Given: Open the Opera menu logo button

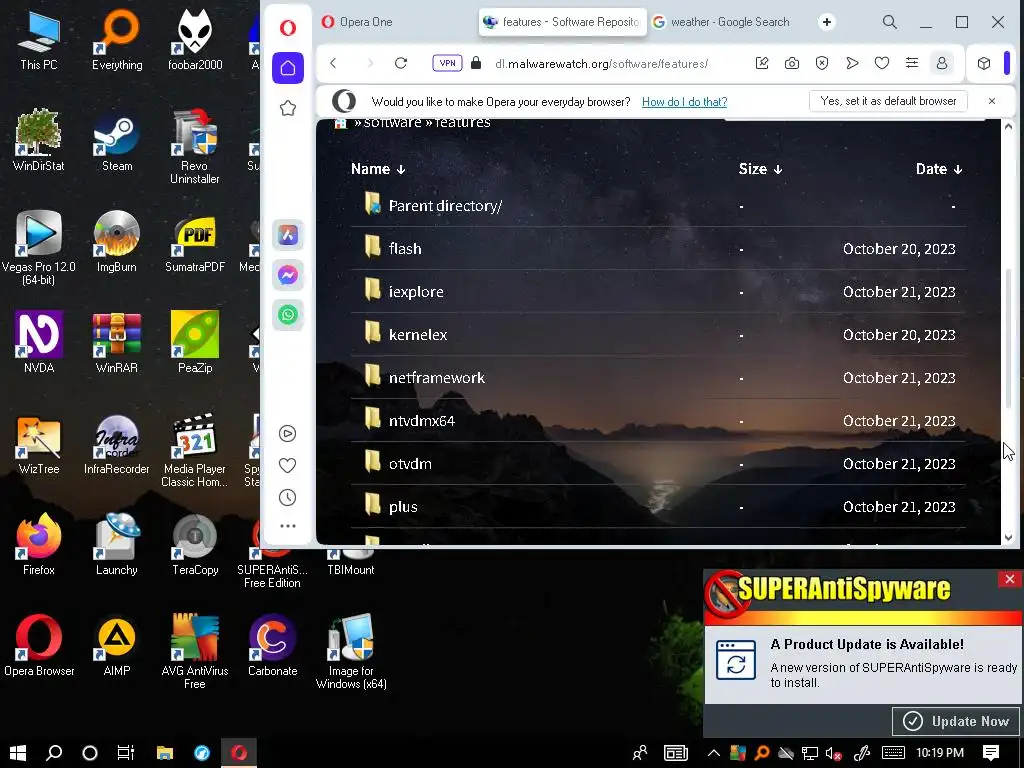Looking at the screenshot, I should 288,27.
